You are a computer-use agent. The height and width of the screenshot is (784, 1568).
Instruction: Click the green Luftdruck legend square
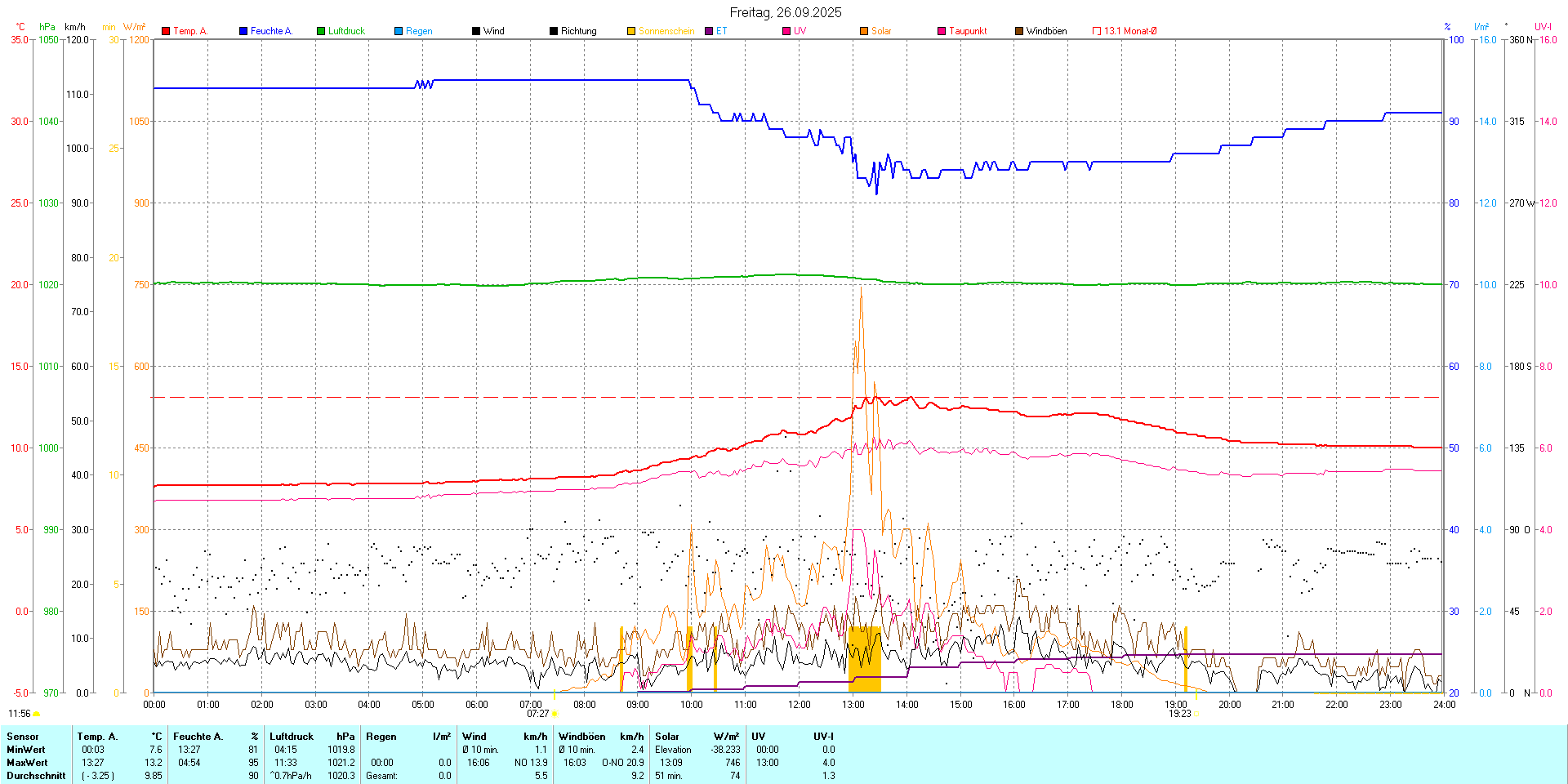[321, 31]
